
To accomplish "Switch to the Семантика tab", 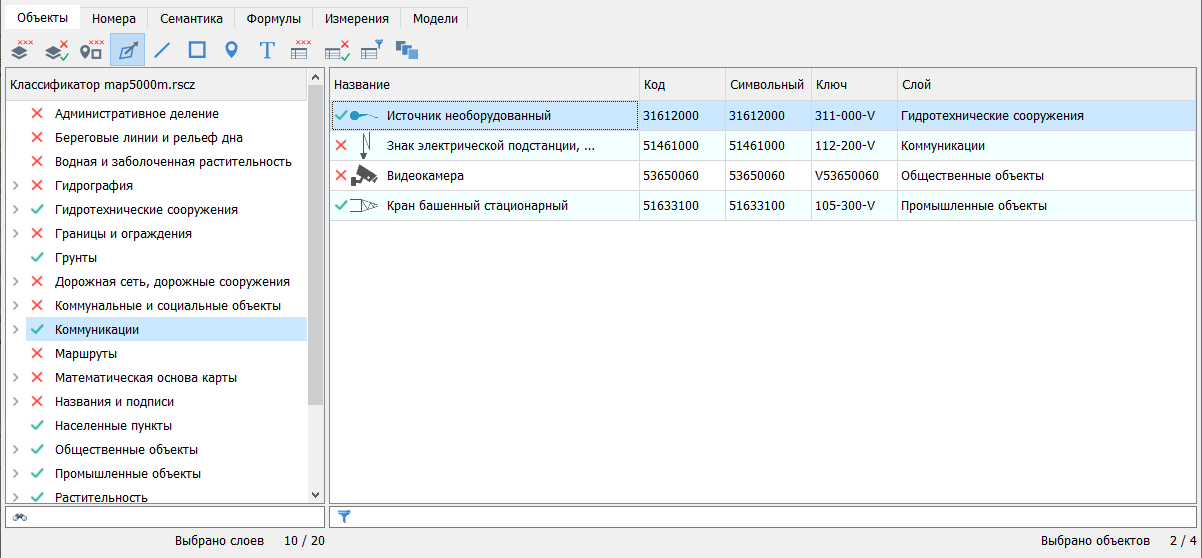I will pos(192,18).
